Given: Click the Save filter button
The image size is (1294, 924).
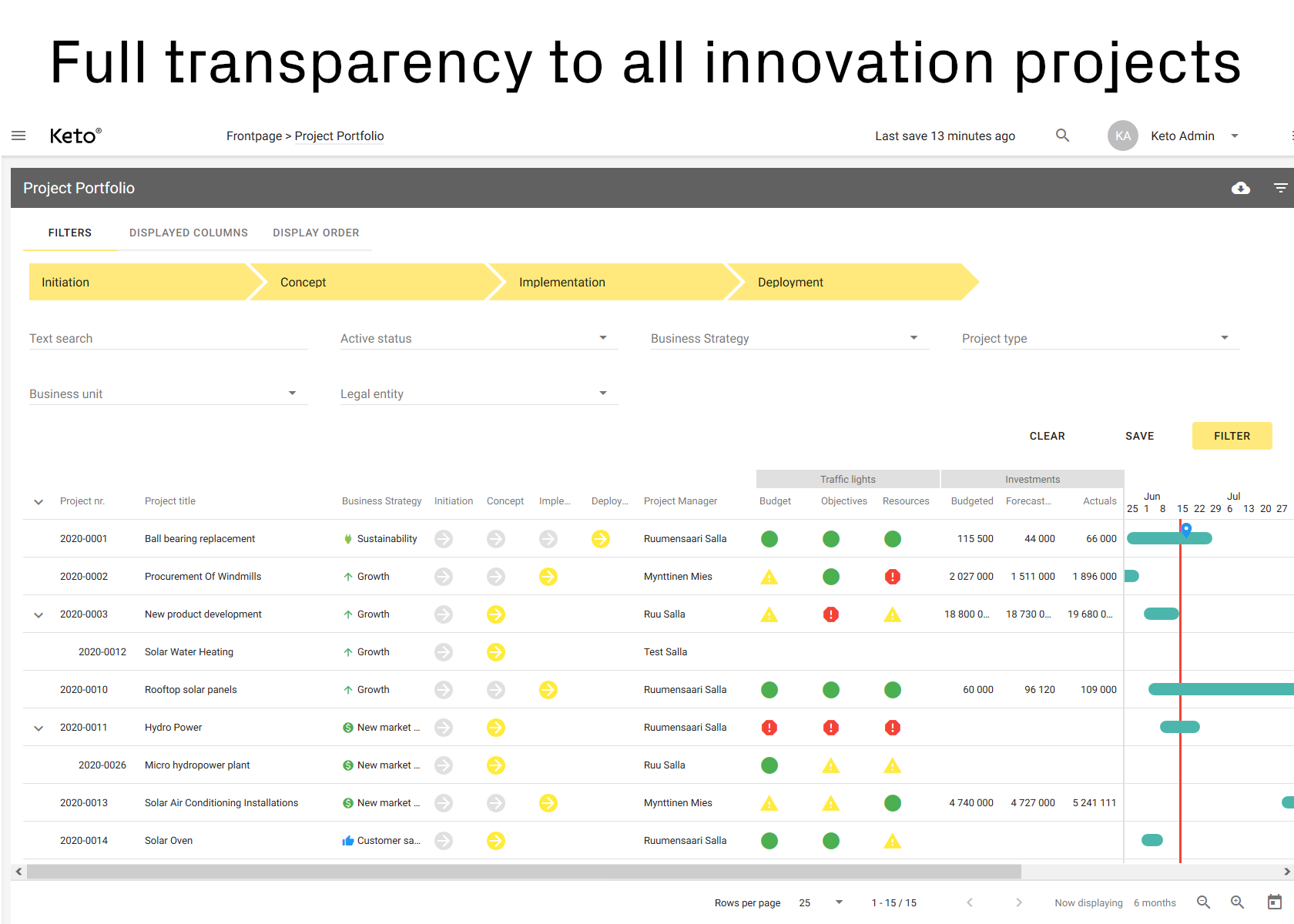Looking at the screenshot, I should pyautogui.click(x=1139, y=436).
